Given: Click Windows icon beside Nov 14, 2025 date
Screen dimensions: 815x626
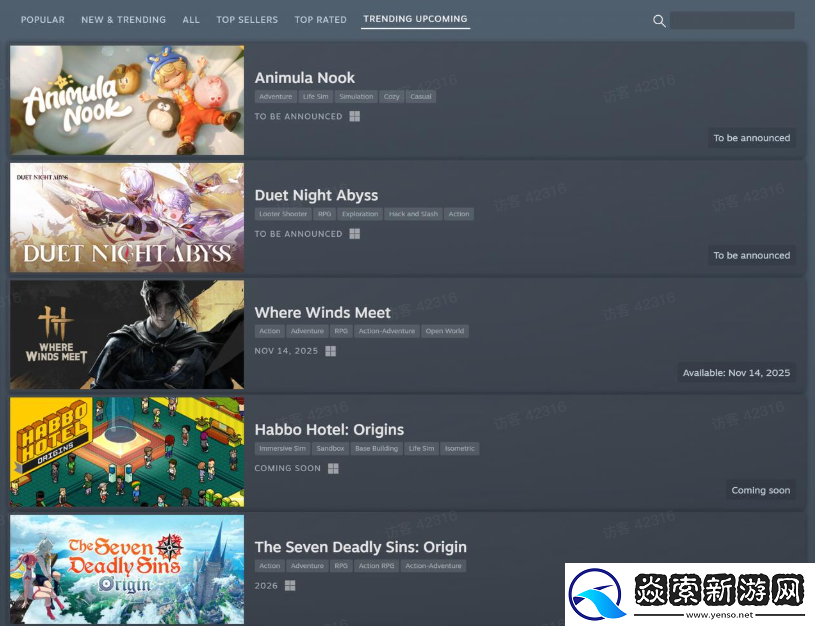Looking at the screenshot, I should click(x=330, y=351).
